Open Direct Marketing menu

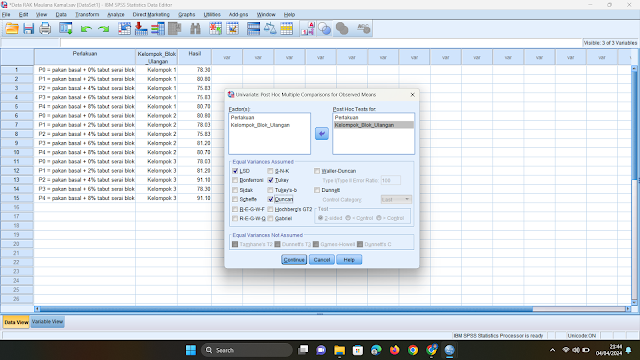(x=151, y=14)
